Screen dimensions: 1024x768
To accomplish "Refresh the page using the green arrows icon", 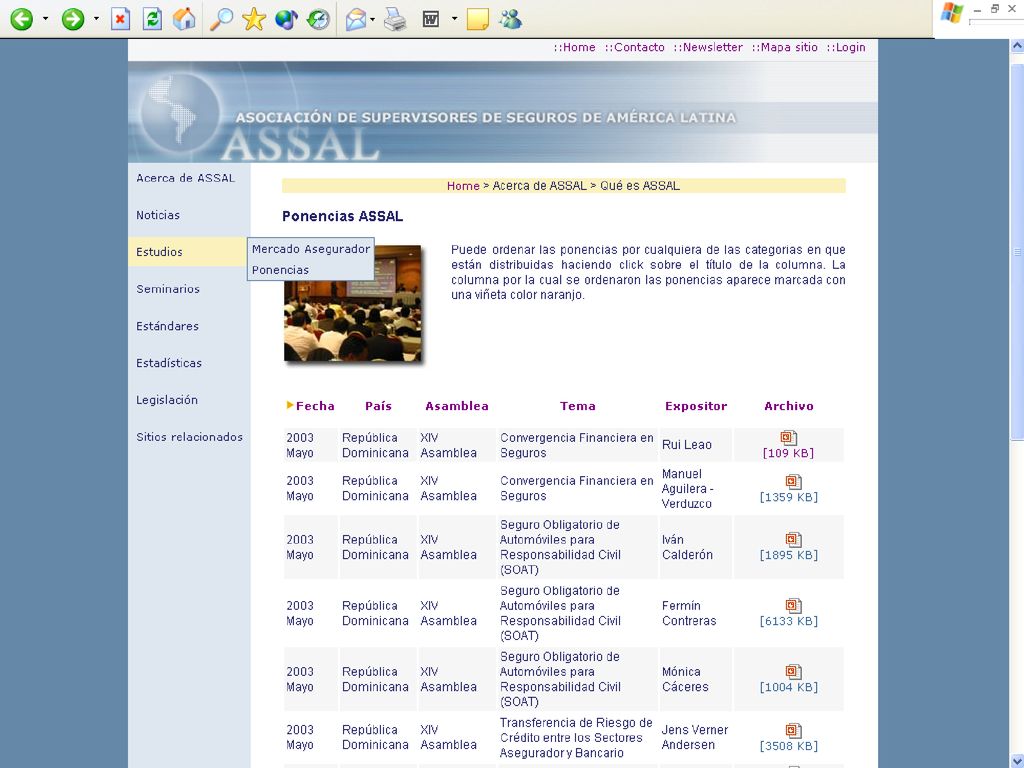I will pos(152,19).
